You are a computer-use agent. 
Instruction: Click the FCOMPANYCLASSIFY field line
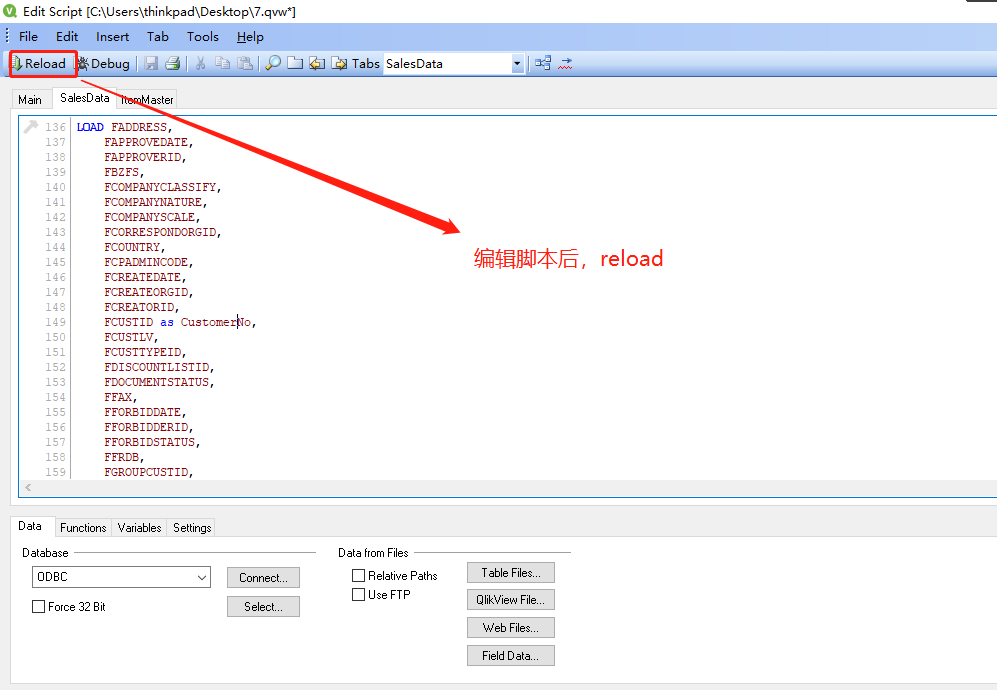click(x=161, y=187)
